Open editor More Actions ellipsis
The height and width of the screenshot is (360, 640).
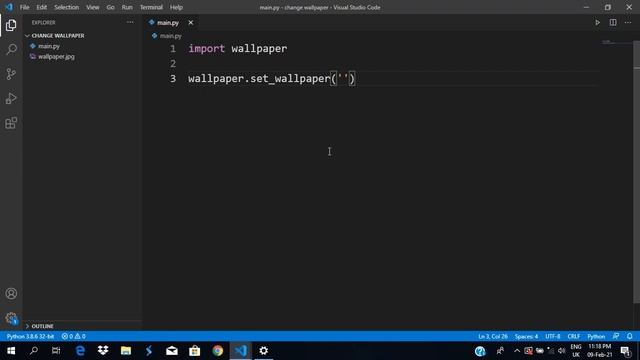coord(628,23)
